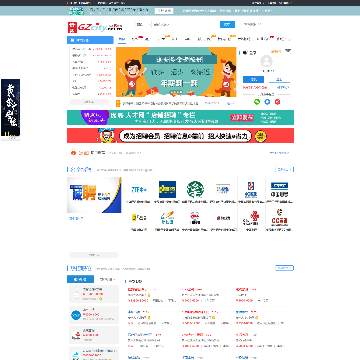Select the first underlined navigation tab
Image resolution: width=360 pixels, height=360 pixels.
pos(122,39)
